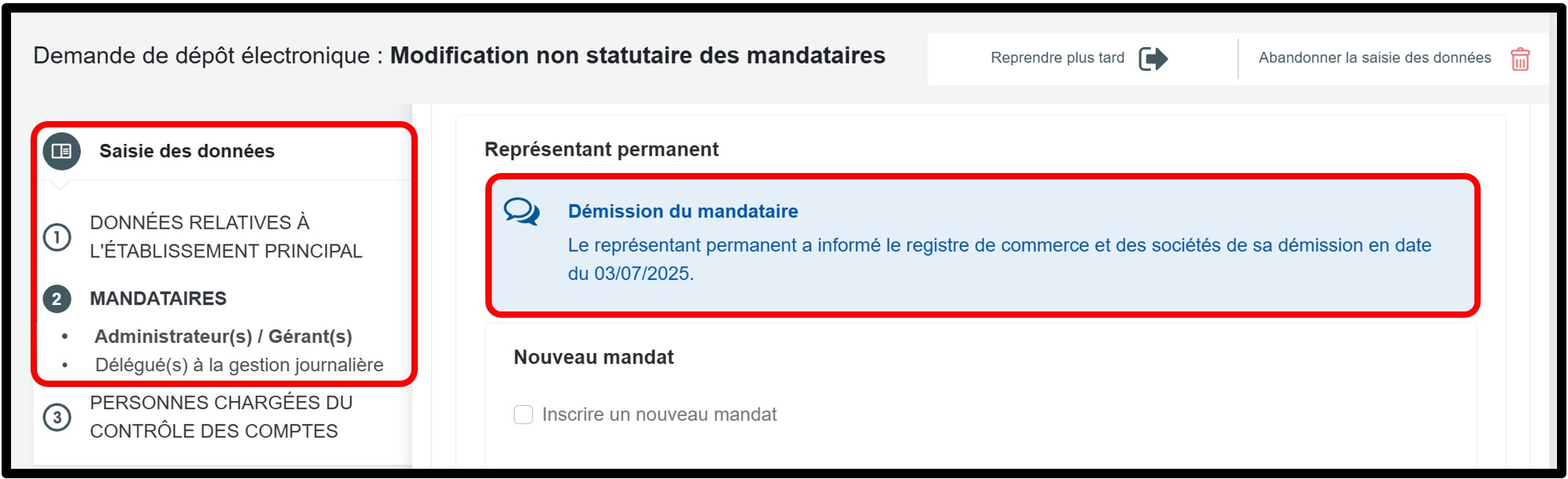The height and width of the screenshot is (479, 1568).
Task: Click the step 1 circle icon
Action: (x=57, y=237)
